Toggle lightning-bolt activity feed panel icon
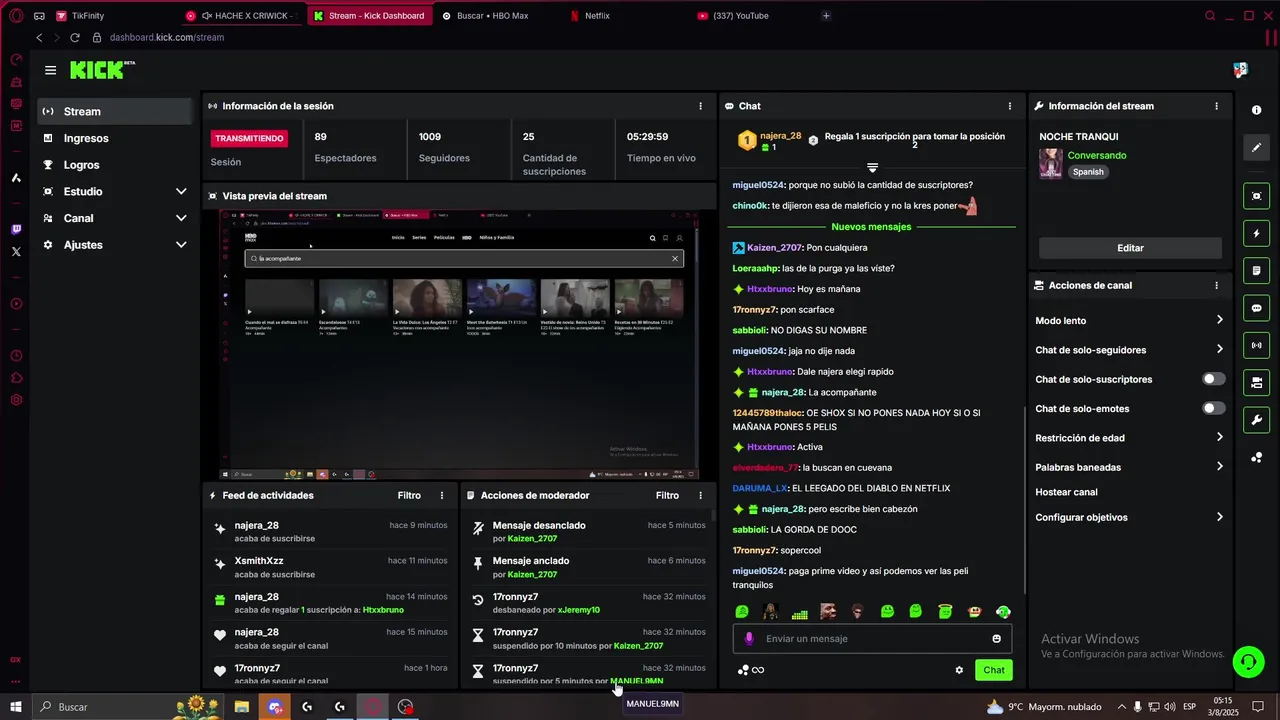This screenshot has width=1280, height=720. tap(1257, 234)
